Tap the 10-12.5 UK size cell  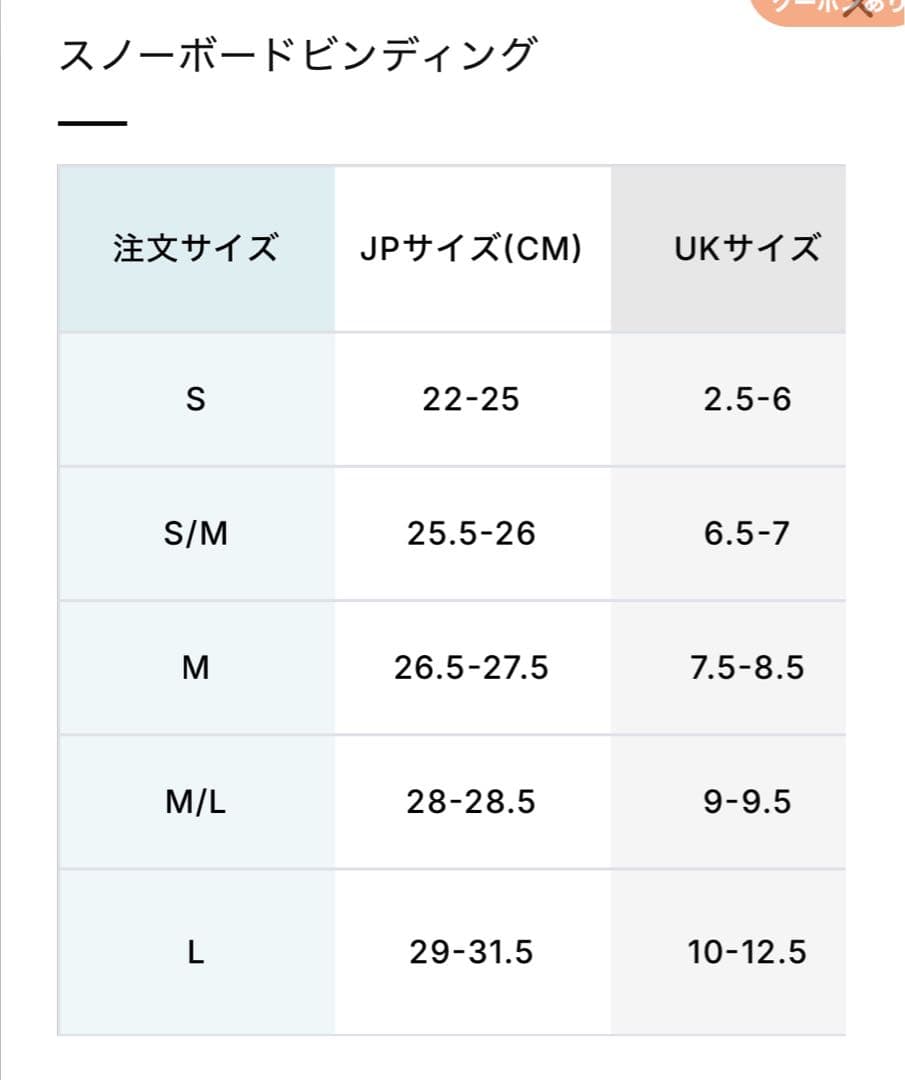point(747,952)
